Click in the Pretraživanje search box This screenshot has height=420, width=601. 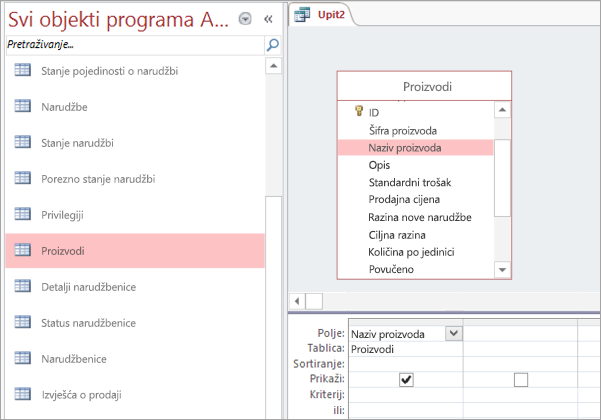[135, 45]
